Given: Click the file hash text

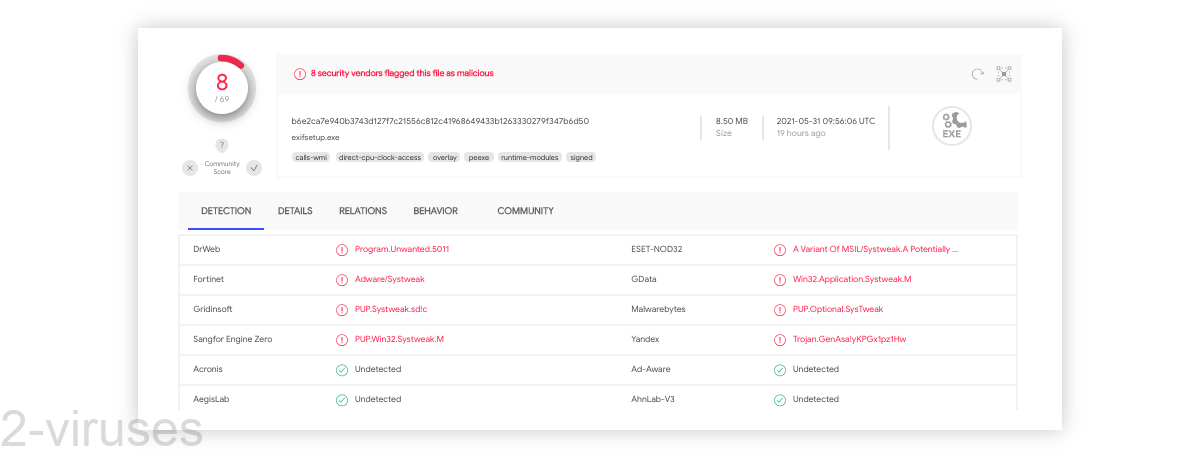Looking at the screenshot, I should click(440, 121).
